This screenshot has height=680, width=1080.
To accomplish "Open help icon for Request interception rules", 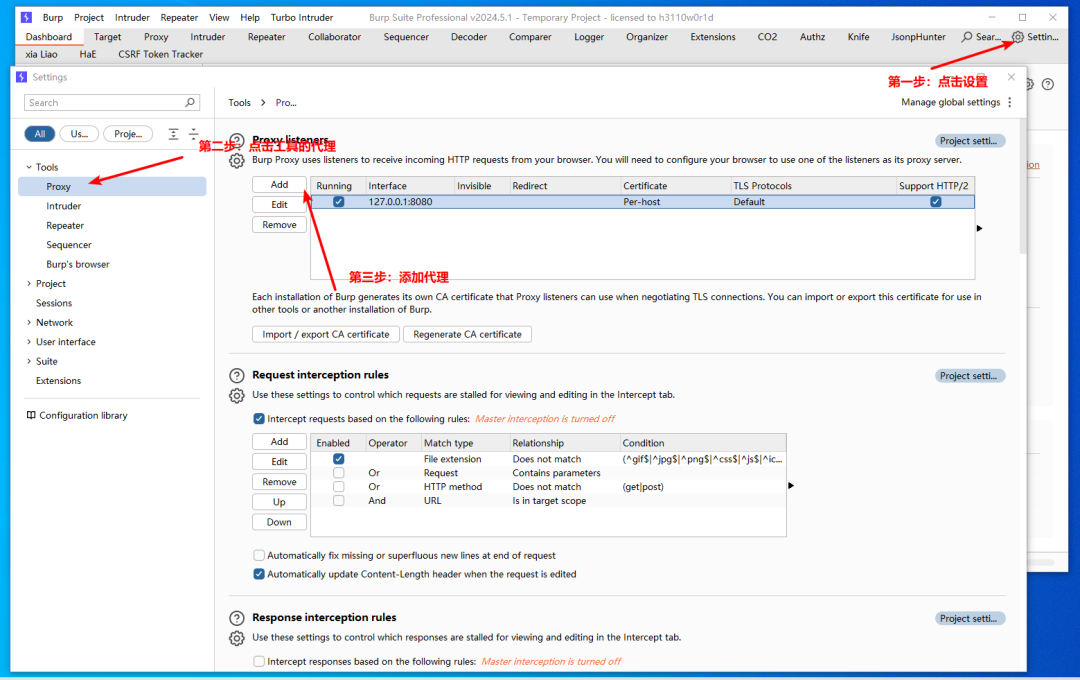I will coord(236,375).
